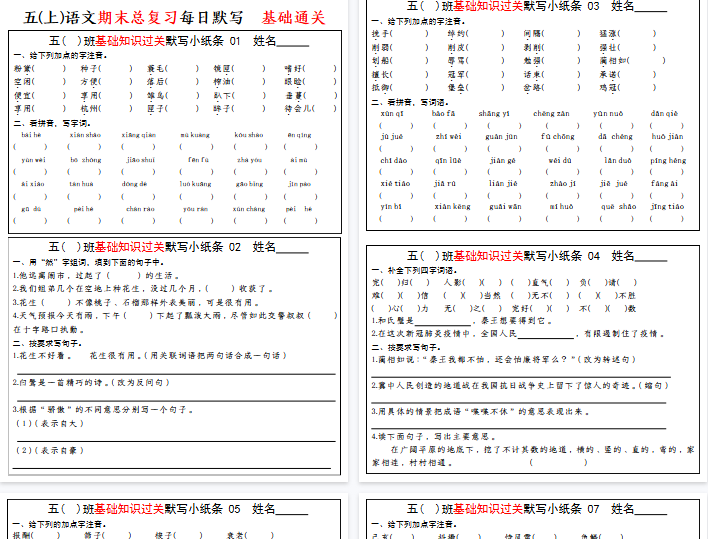Click 一、用"然"字组词 heading in slip 02
The height and width of the screenshot is (539, 708).
pos(88,262)
